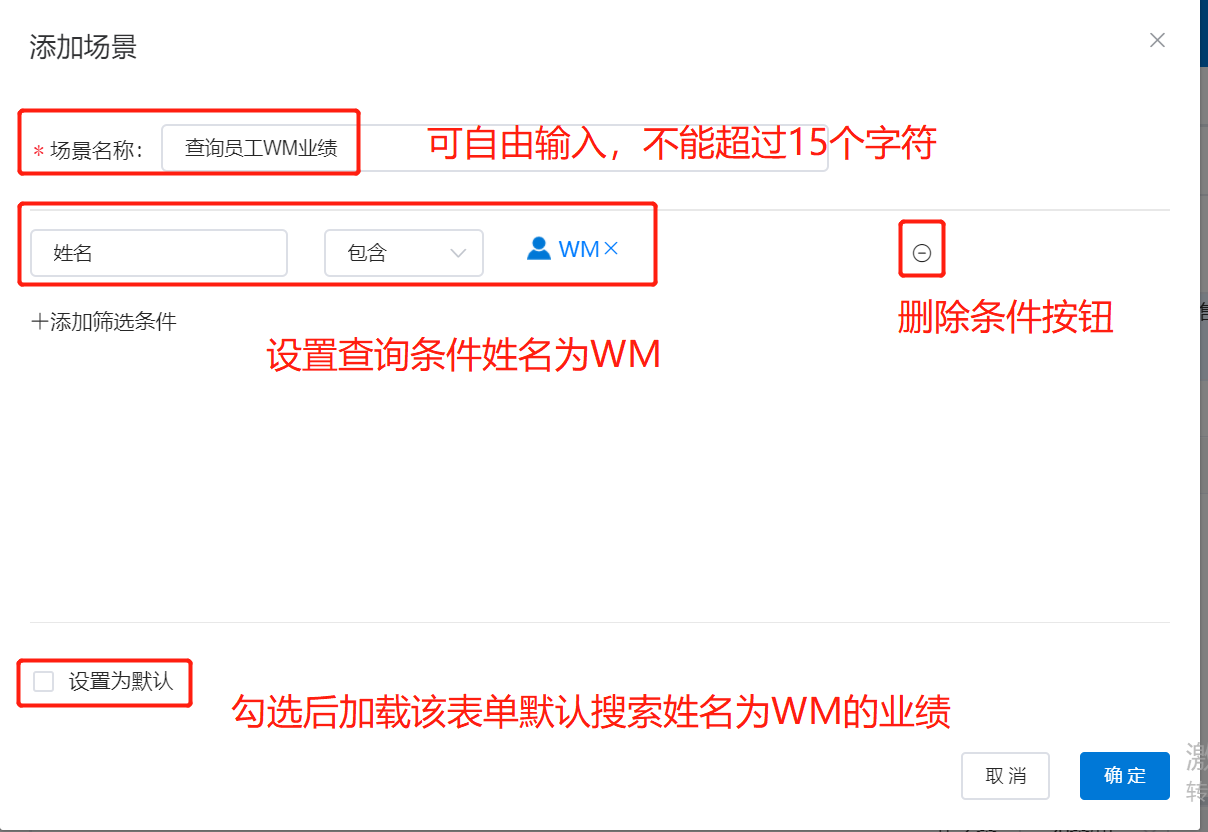Click the 添加场景 dialog title
Screen dimensions: 1208x832
[83, 47]
